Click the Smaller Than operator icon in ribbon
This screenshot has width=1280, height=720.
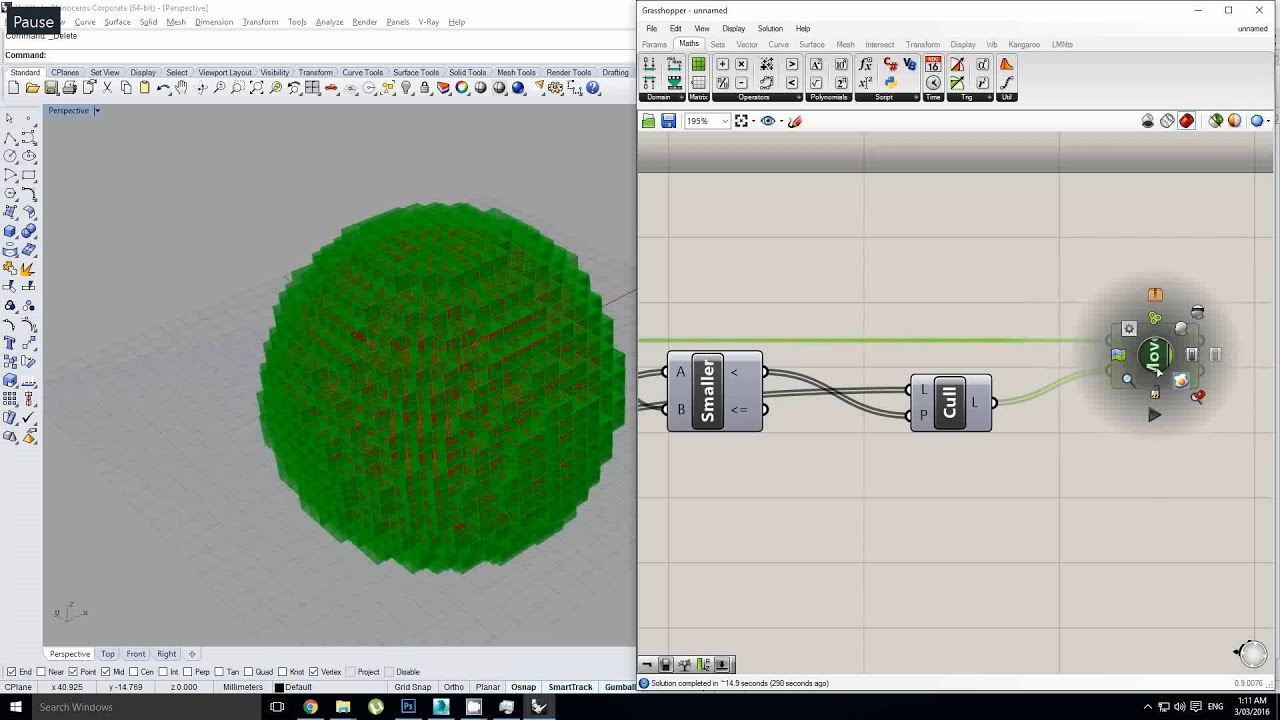(x=791, y=83)
